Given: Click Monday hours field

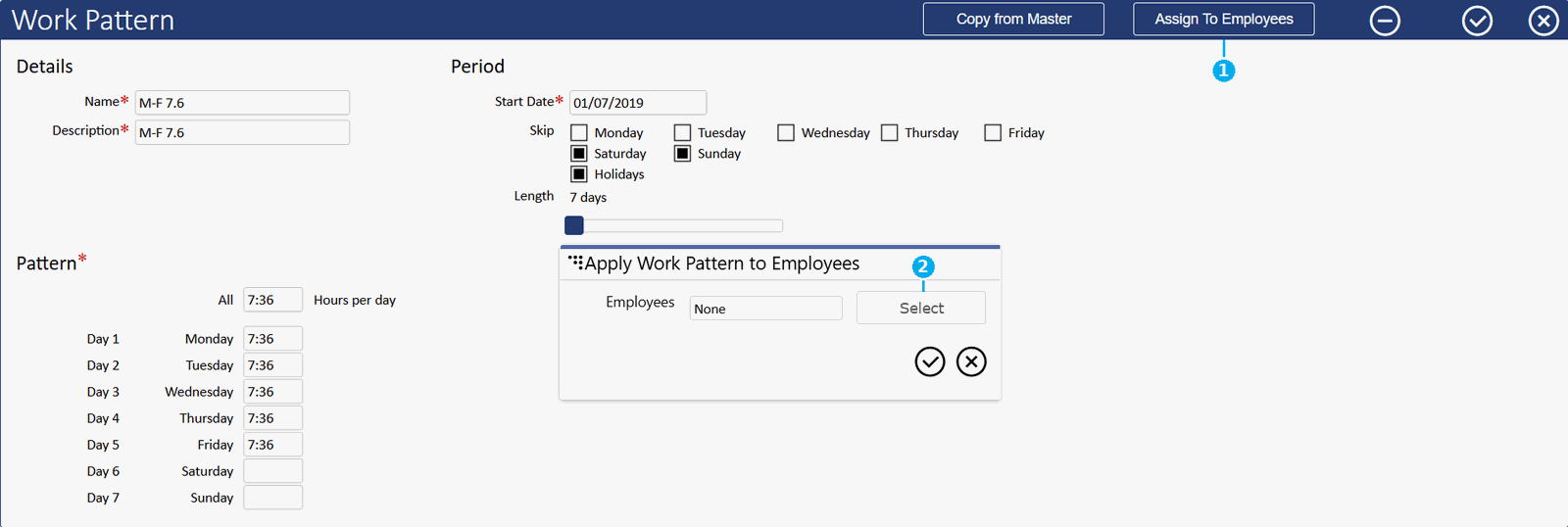Looking at the screenshot, I should click(x=272, y=339).
